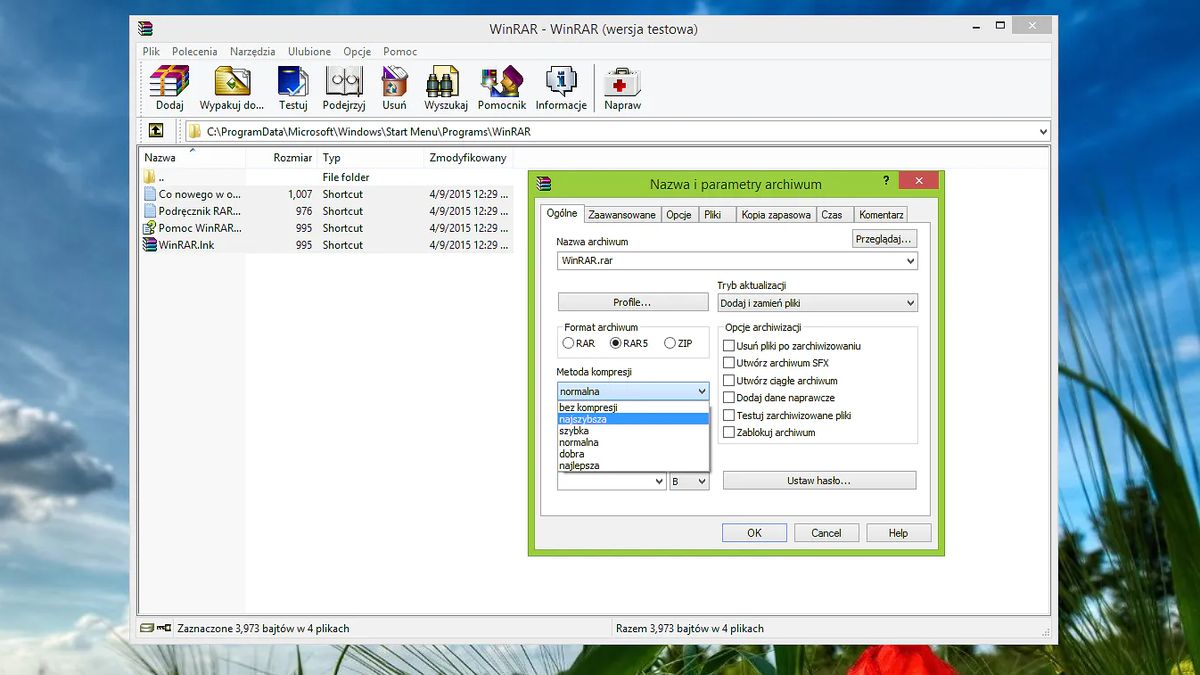Image resolution: width=1200 pixels, height=675 pixels.
Task: Open the address bar path dropdown
Action: click(1044, 130)
